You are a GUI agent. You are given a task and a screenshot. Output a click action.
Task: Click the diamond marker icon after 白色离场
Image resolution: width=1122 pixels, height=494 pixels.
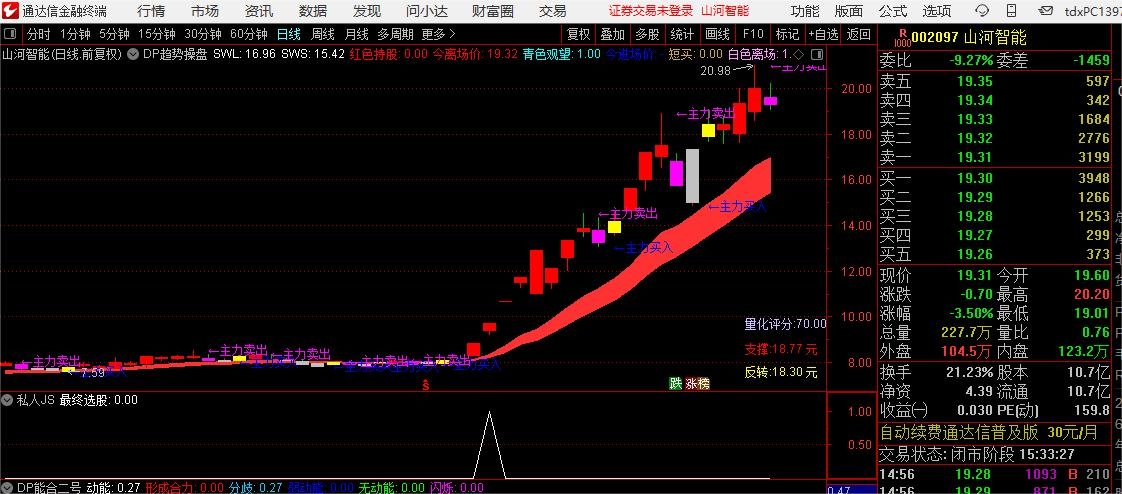coord(798,54)
